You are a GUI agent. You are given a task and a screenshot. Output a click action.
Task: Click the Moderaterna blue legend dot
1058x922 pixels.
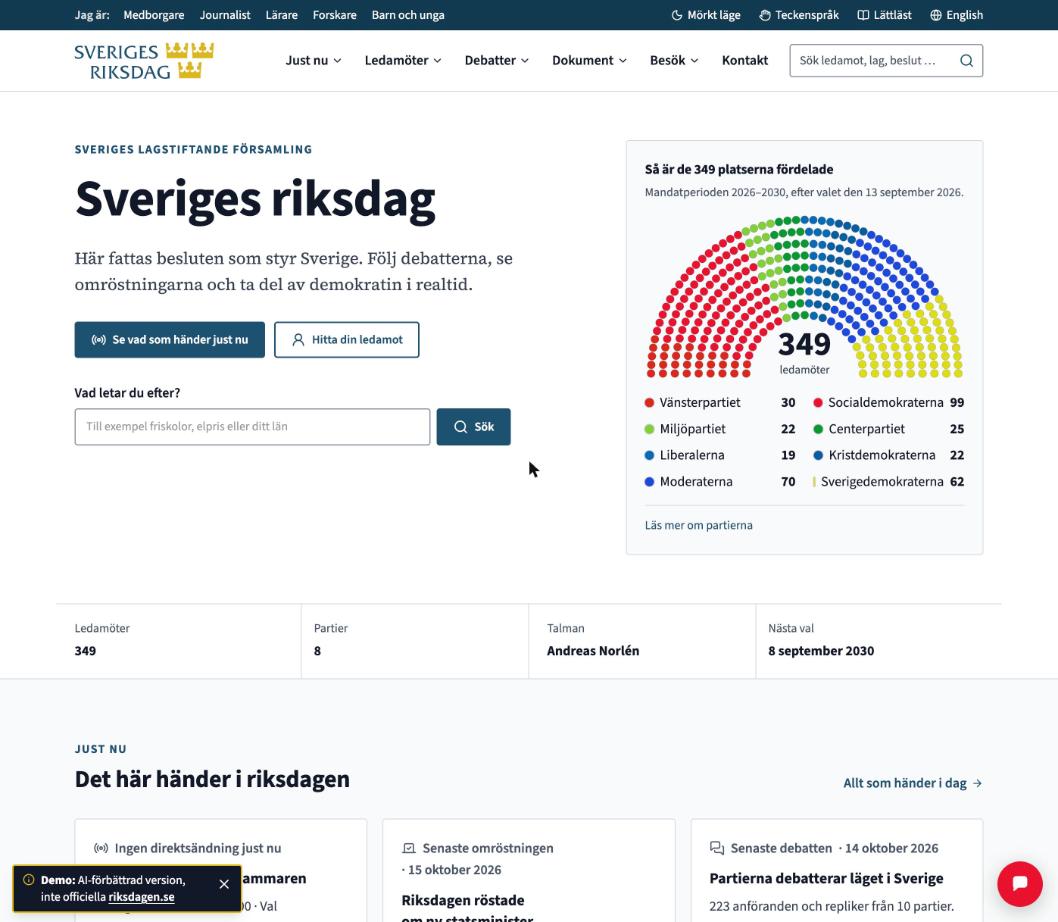(x=649, y=482)
